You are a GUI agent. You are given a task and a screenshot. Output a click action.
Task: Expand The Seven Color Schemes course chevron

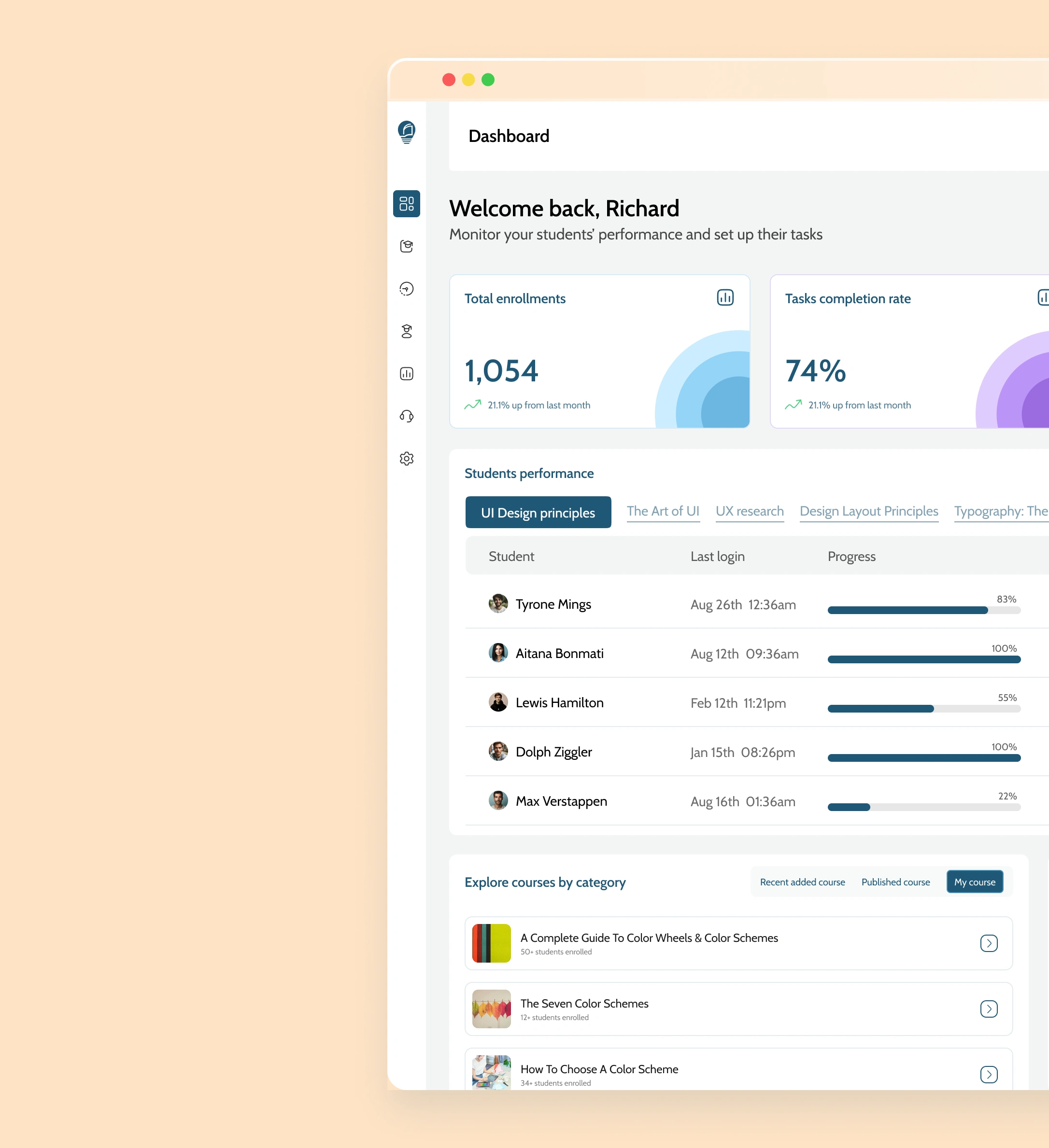[989, 1008]
